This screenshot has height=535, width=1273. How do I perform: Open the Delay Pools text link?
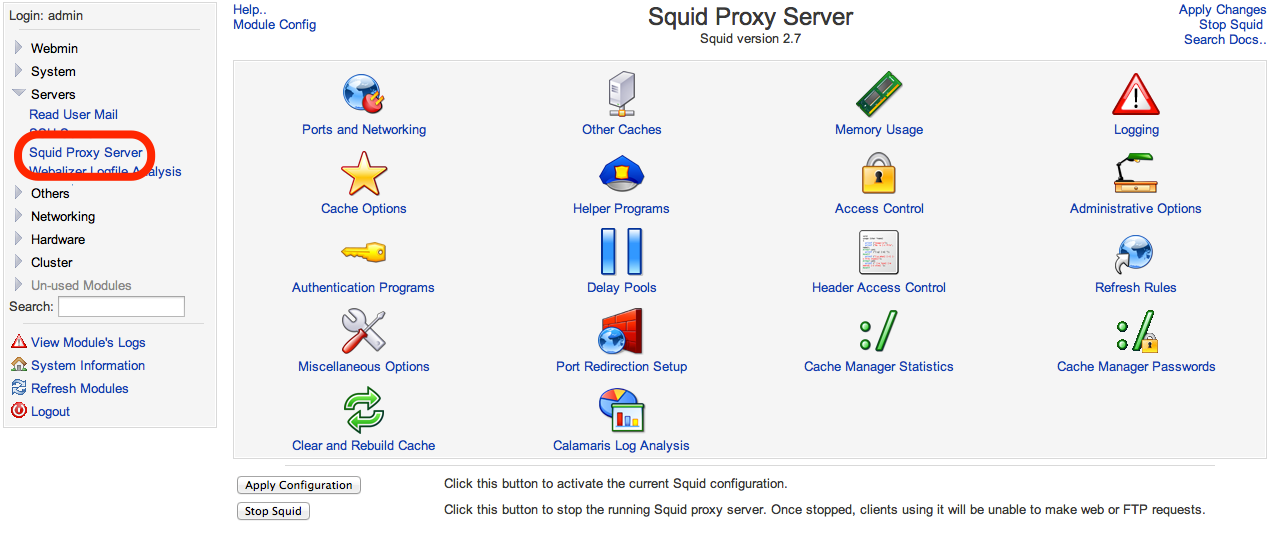[621, 287]
